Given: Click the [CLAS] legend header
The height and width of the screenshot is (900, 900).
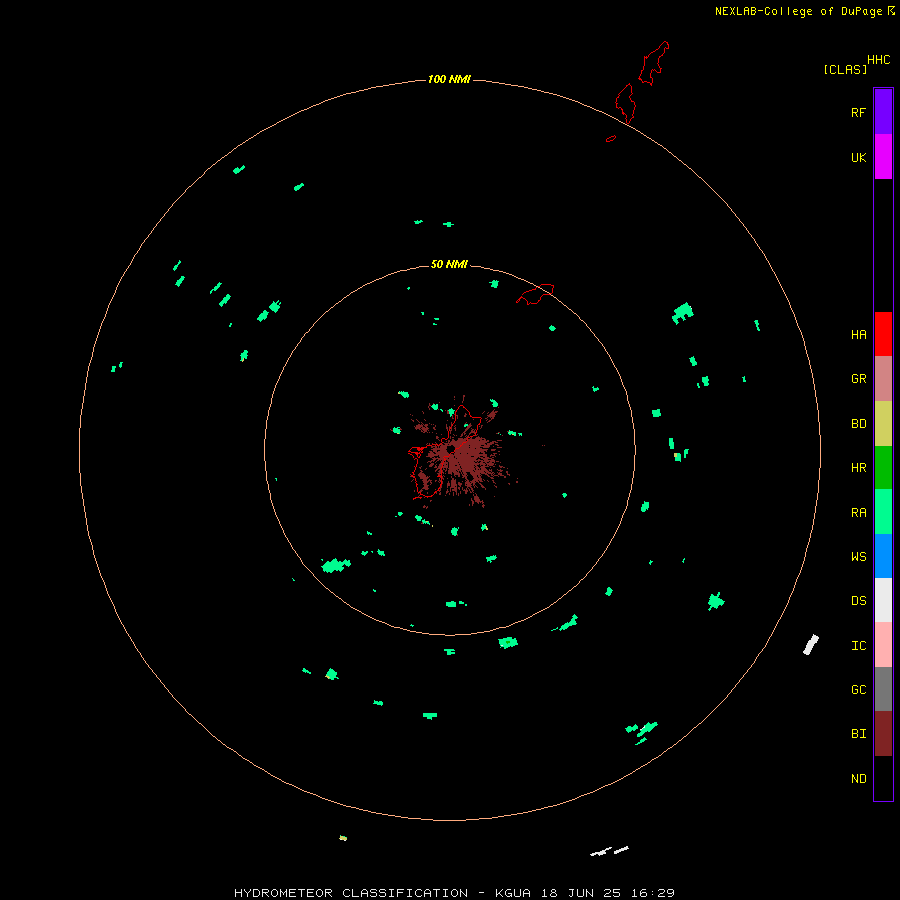Looking at the screenshot, I should click(845, 69).
